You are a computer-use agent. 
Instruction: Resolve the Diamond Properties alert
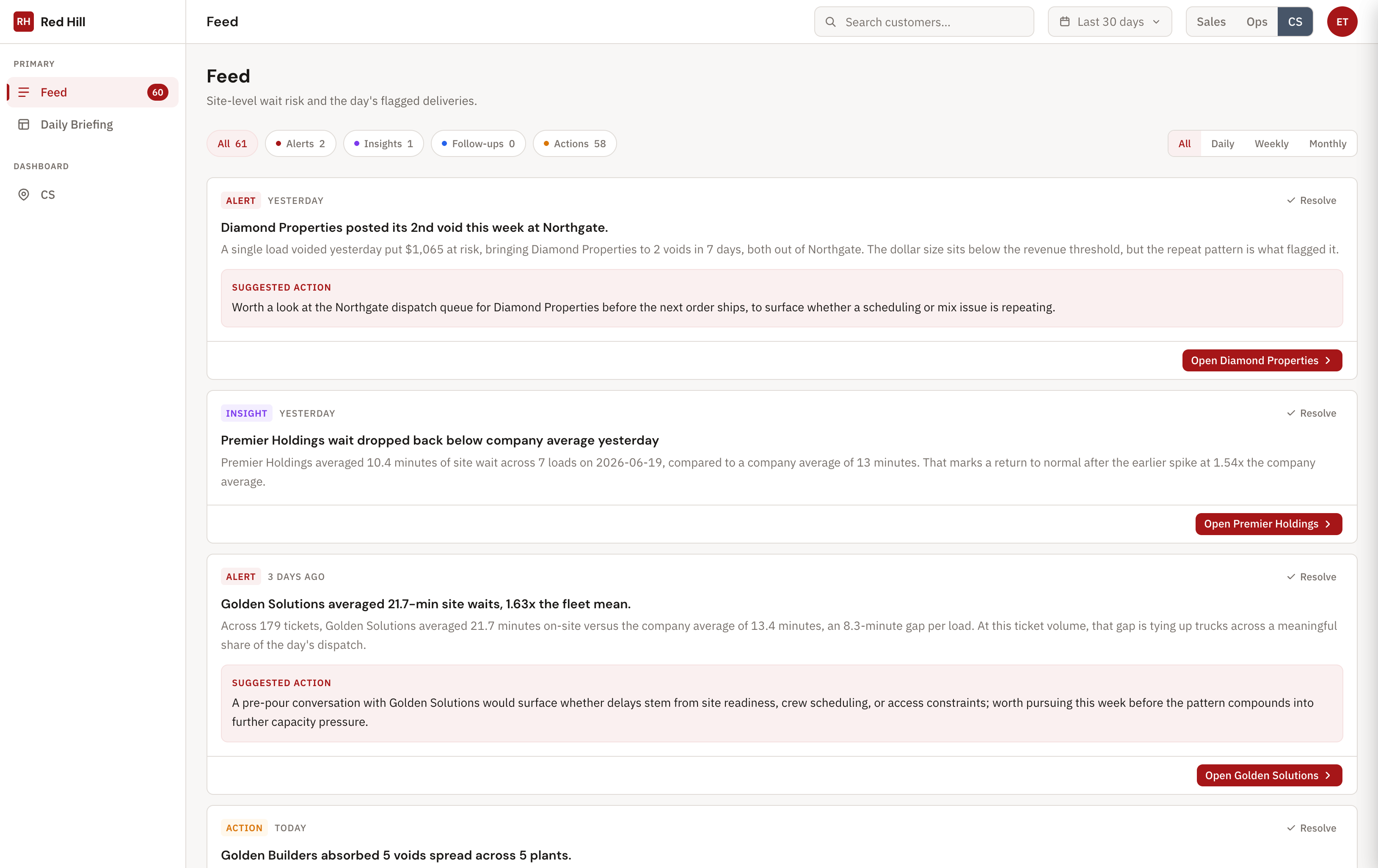1311,200
